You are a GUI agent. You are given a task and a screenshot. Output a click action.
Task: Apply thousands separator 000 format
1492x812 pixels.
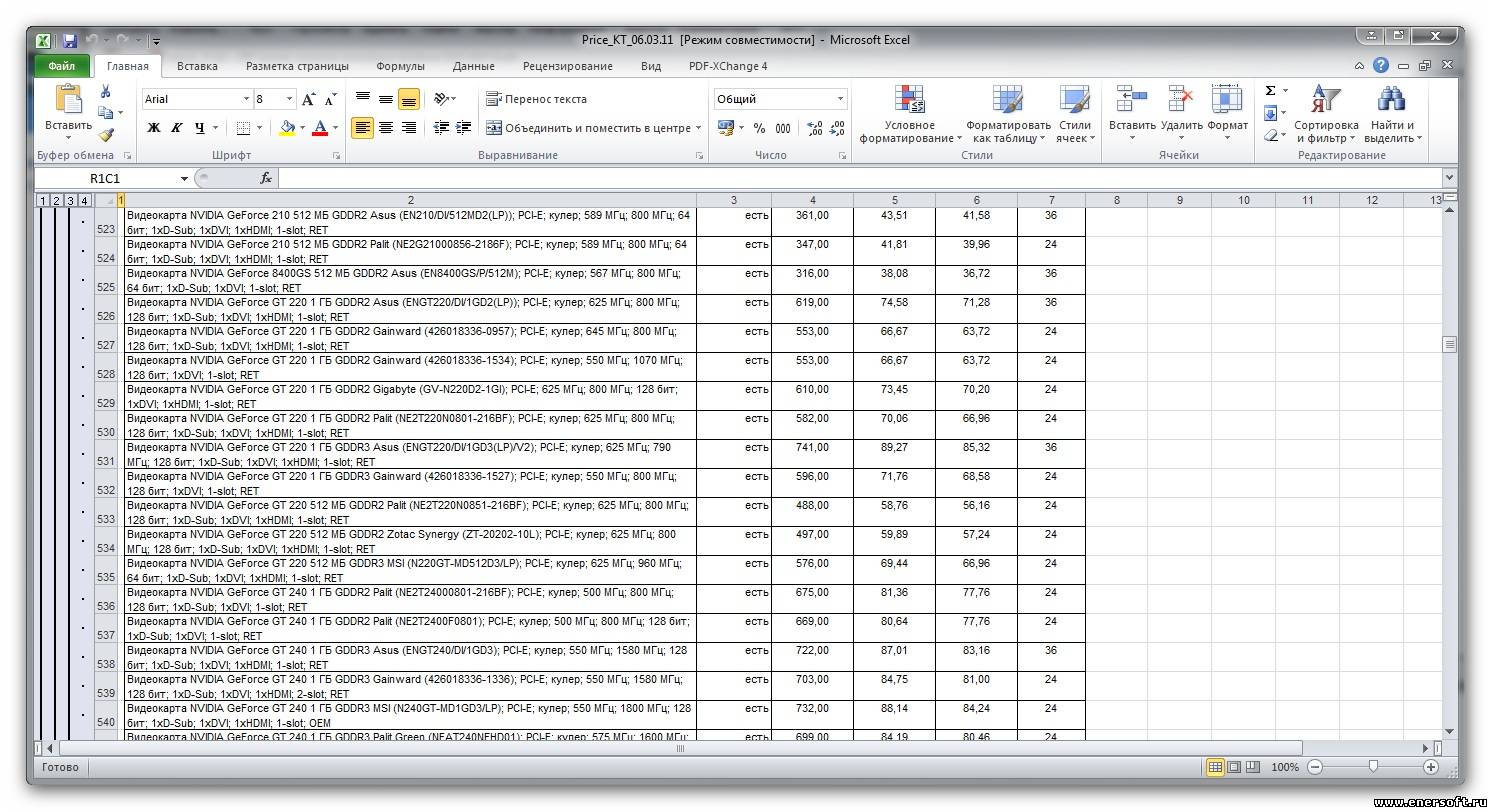783,127
